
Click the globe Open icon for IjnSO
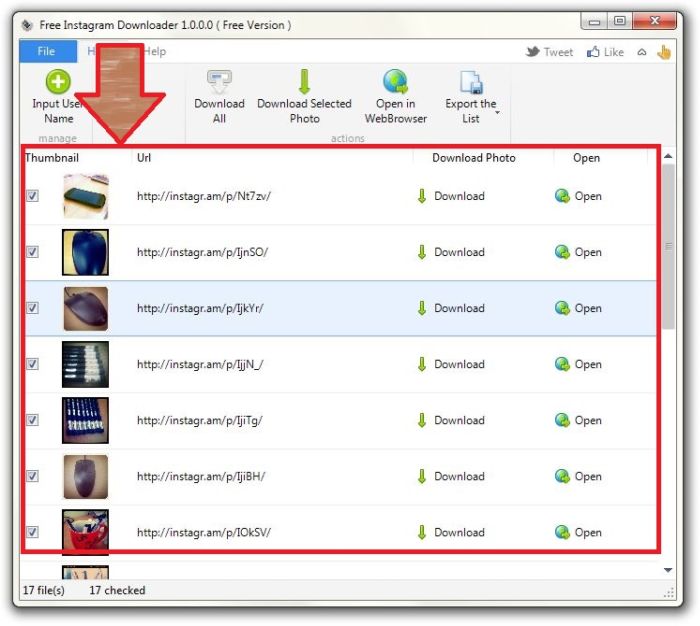point(562,252)
